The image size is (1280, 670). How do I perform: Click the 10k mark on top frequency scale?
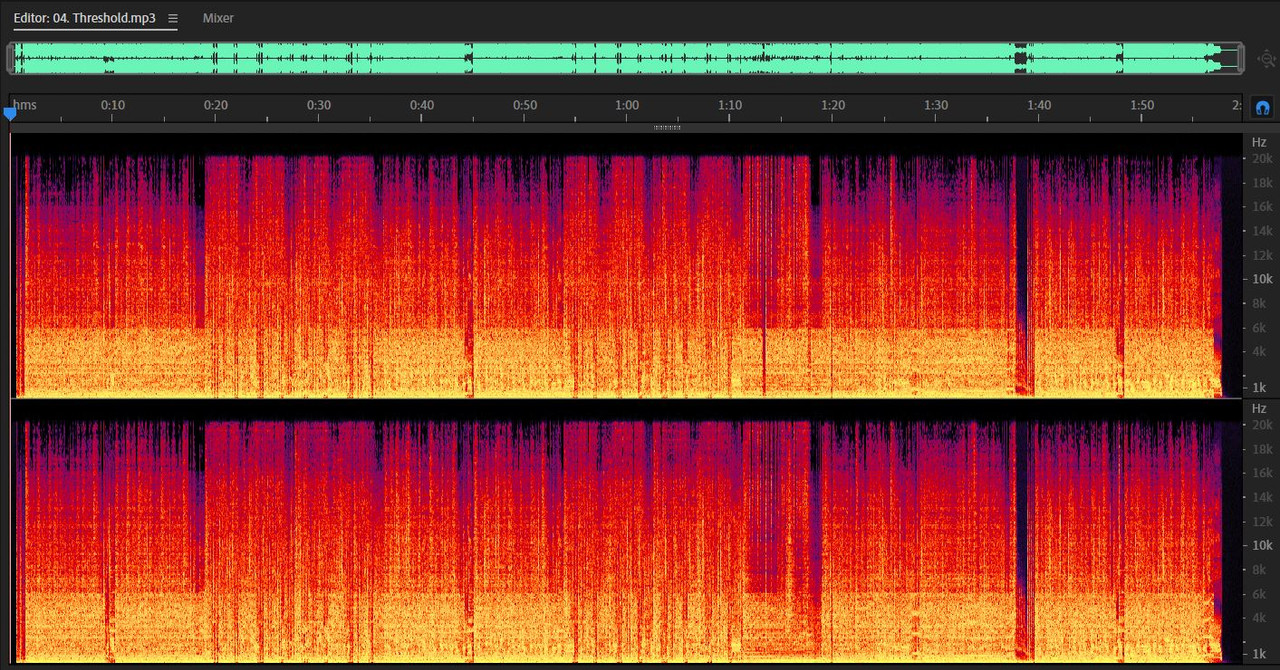1262,279
